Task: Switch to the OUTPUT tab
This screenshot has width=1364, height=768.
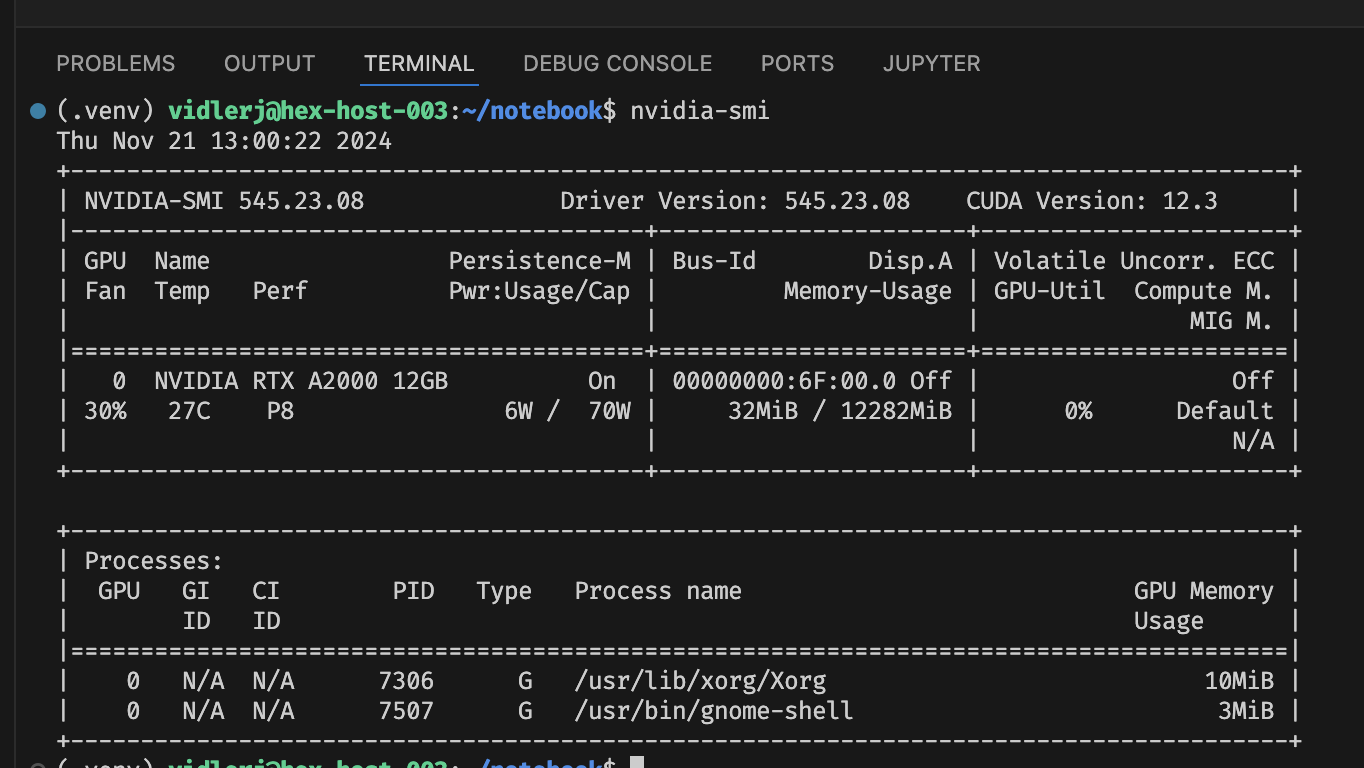Action: pyautogui.click(x=270, y=64)
